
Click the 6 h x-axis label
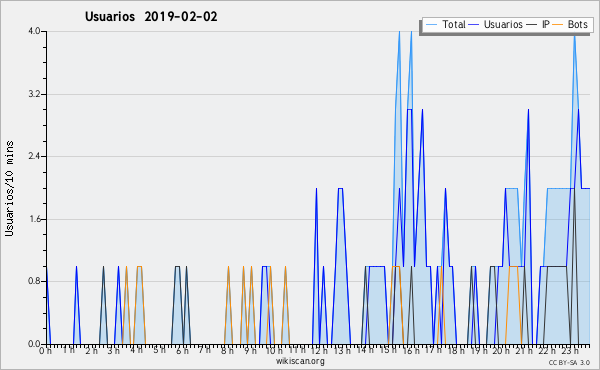point(182,351)
